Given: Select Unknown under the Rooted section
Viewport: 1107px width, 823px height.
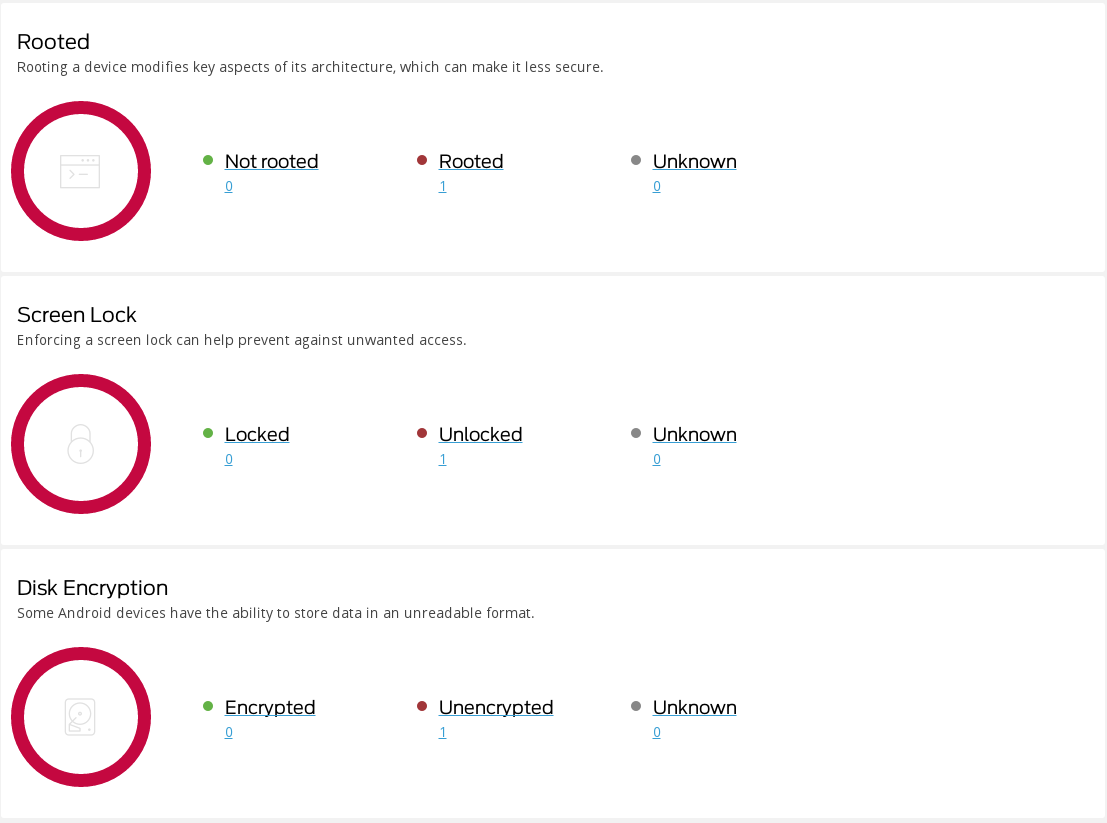Looking at the screenshot, I should point(694,162).
